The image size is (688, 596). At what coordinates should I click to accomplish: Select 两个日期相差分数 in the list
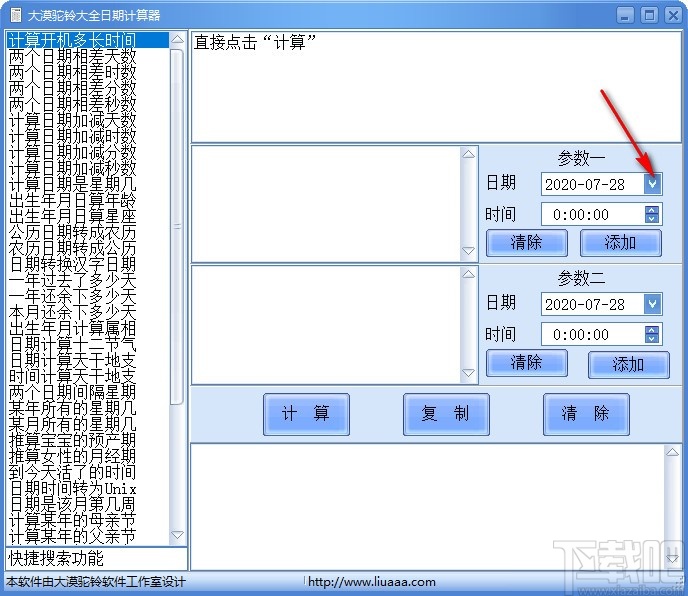tap(87, 88)
